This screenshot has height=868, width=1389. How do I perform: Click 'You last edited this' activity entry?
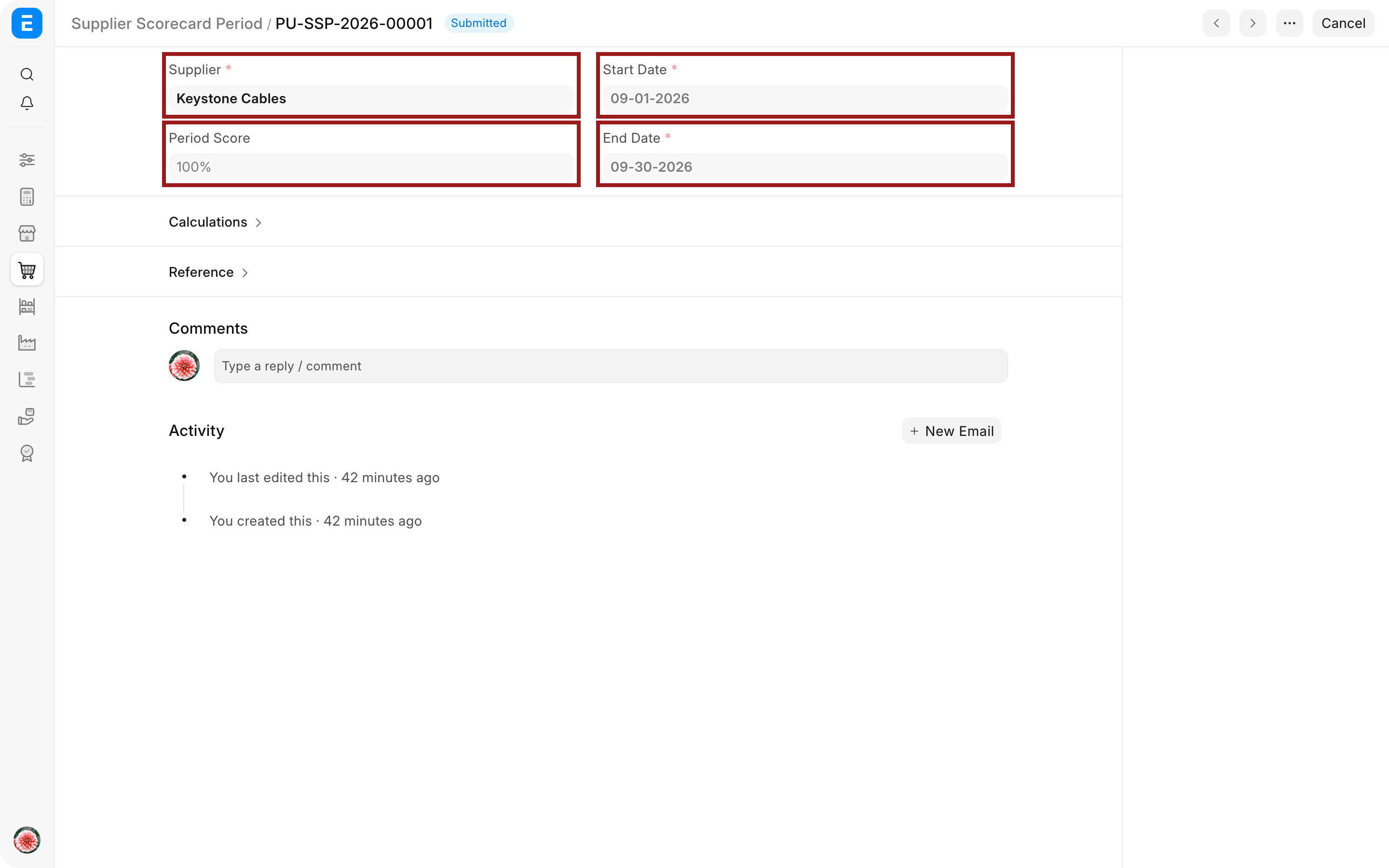(x=324, y=477)
